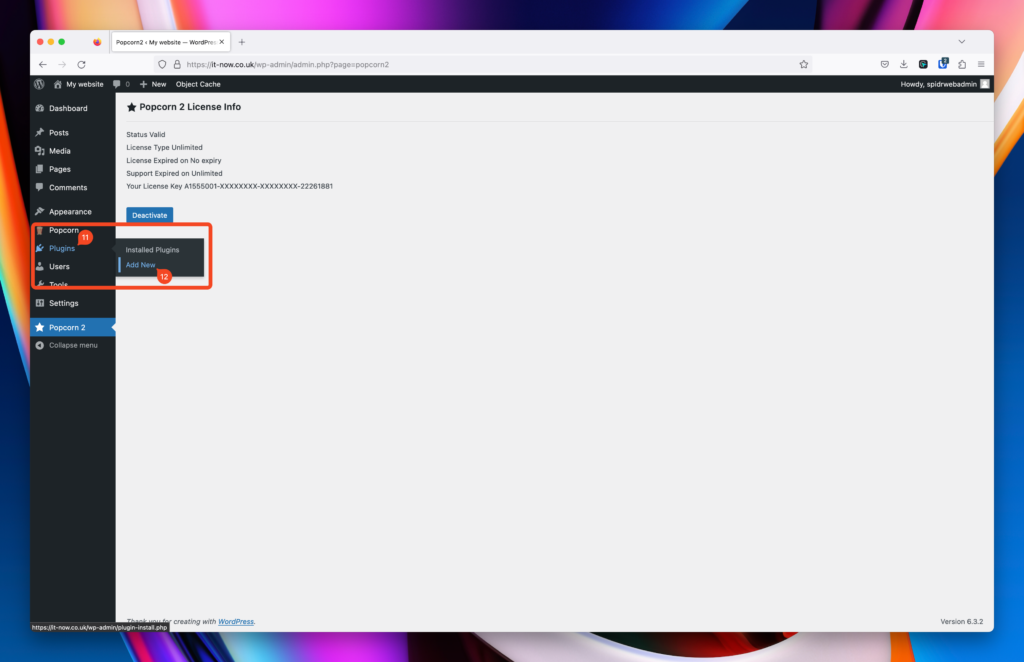This screenshot has width=1024, height=662.
Task: Click the Popcorn 2 star icon in sidebar
Action: (40, 327)
